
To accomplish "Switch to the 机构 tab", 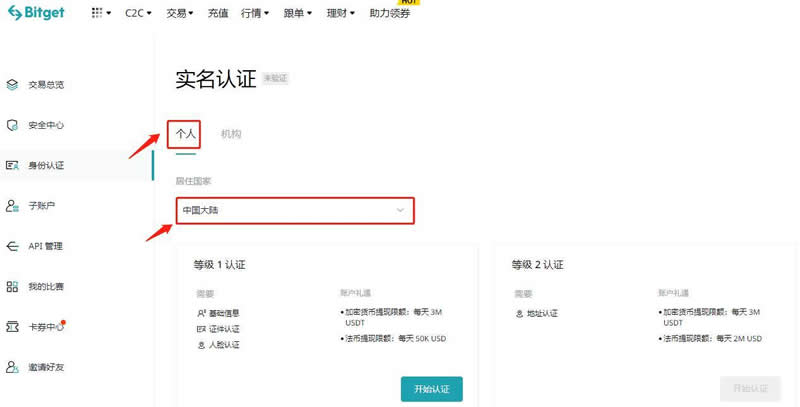I will 231,133.
